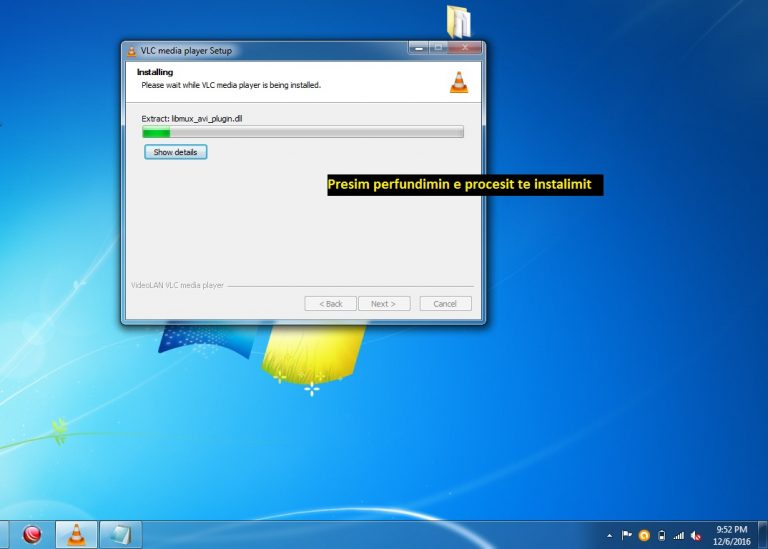Select the VLC installer taskbar button
Screen dimensions: 768x549
76,535
